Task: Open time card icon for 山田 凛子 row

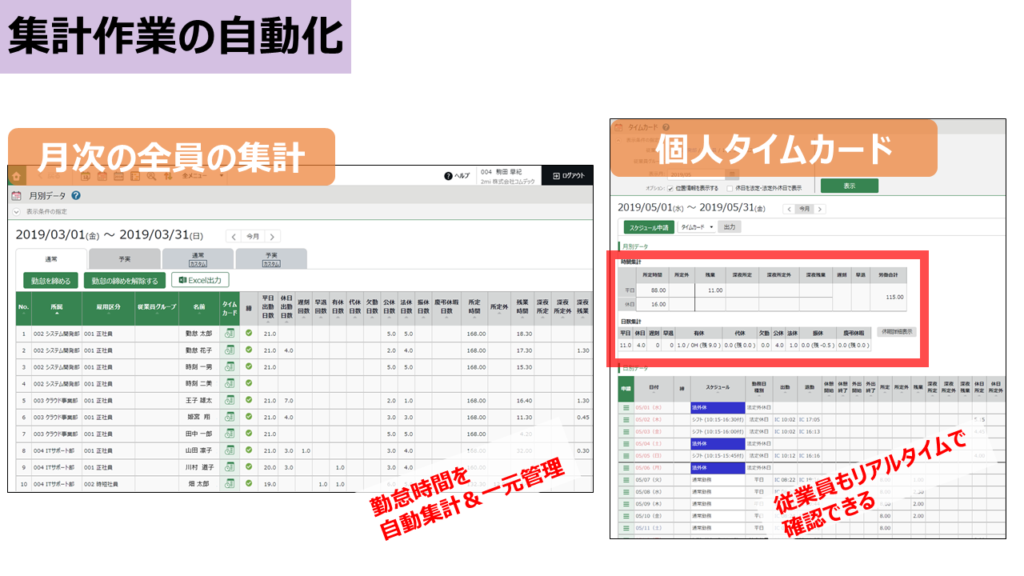Action: [229, 451]
